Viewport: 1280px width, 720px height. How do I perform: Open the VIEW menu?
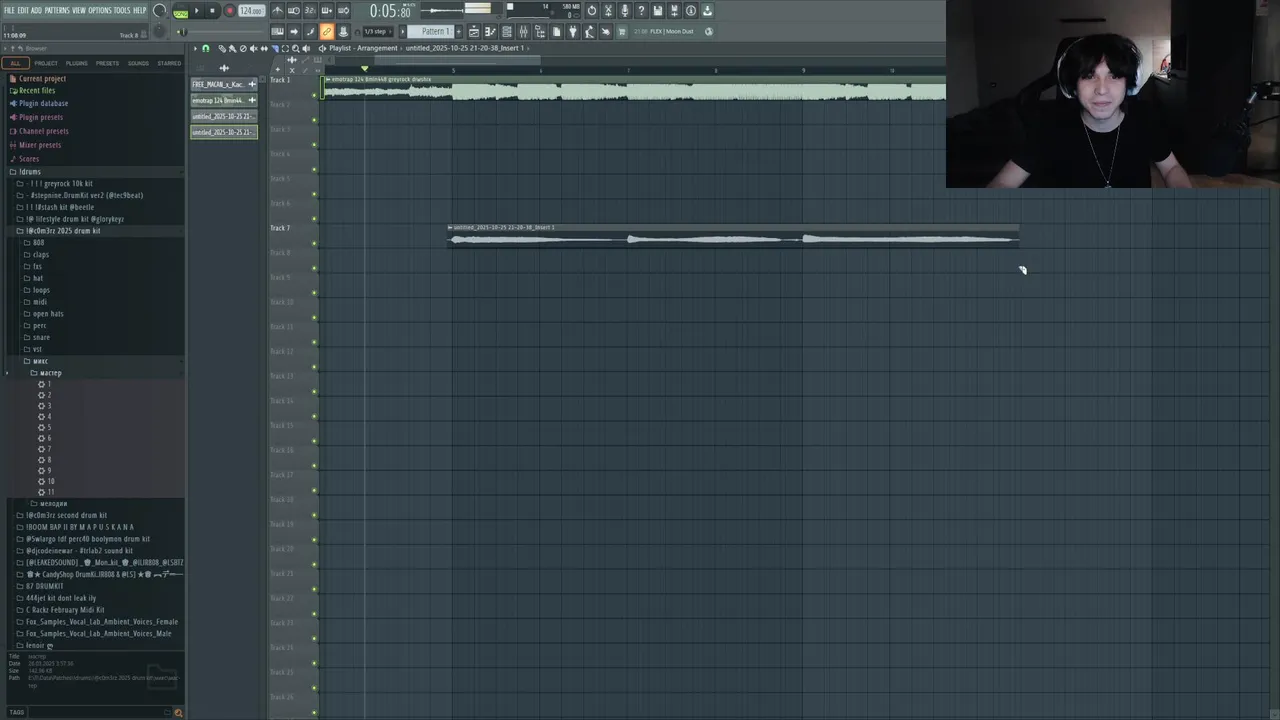(x=79, y=11)
